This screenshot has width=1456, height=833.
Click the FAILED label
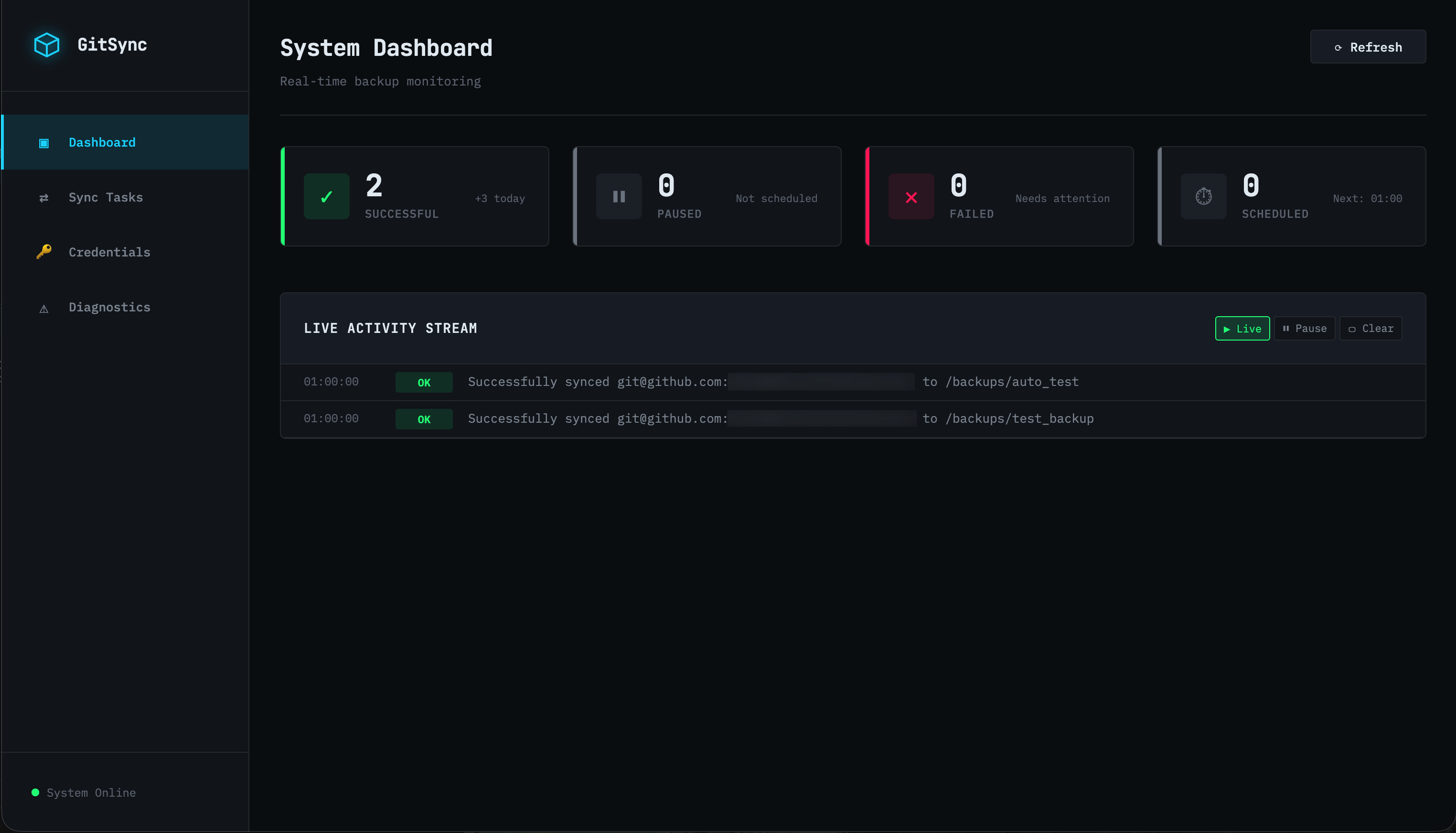pos(972,214)
